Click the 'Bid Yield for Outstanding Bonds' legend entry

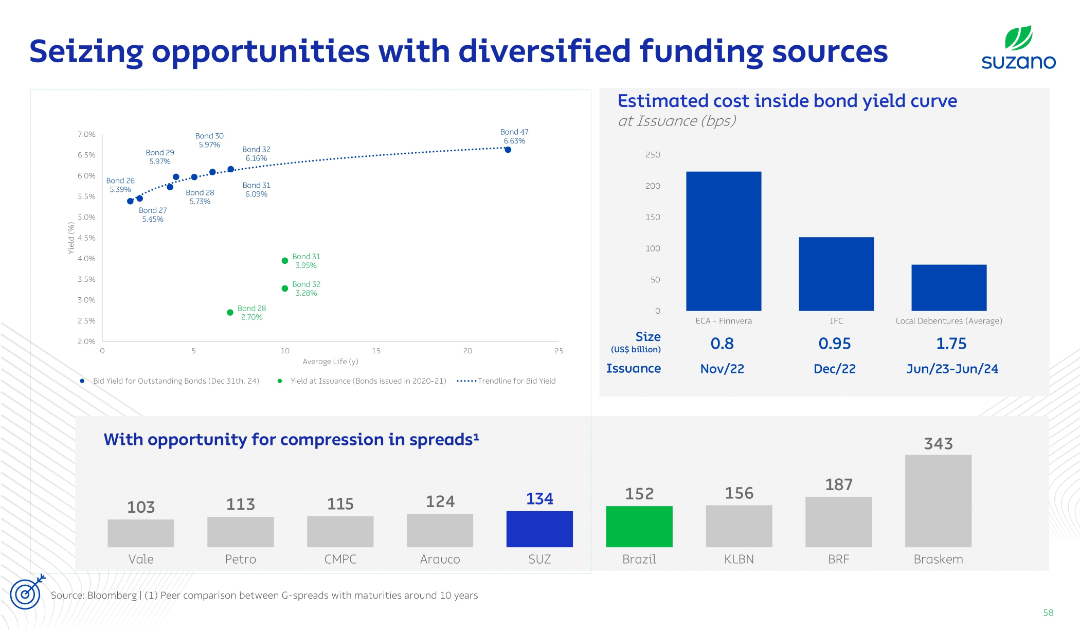[x=169, y=381]
